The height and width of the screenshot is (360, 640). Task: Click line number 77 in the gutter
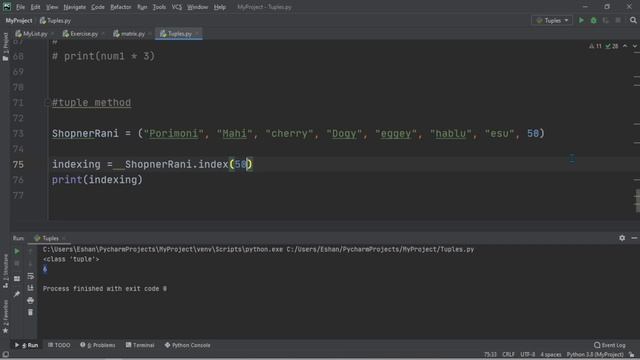18,196
